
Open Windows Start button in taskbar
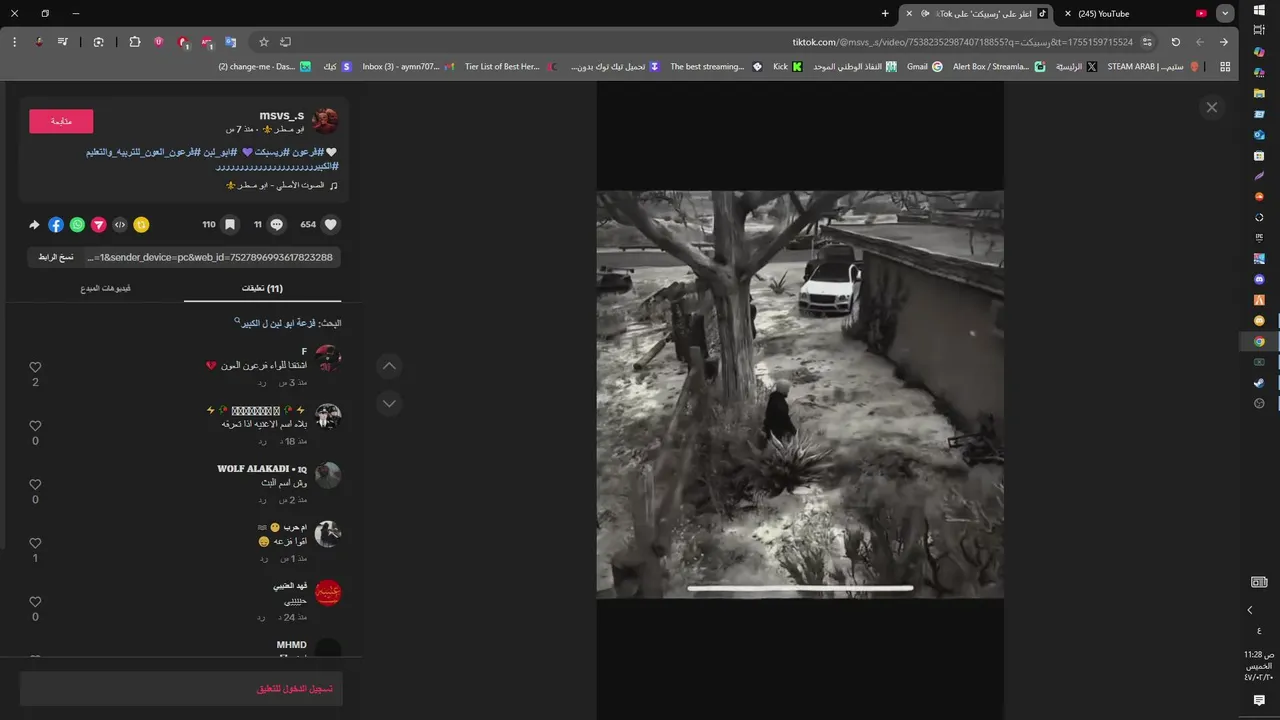[x=1259, y=10]
